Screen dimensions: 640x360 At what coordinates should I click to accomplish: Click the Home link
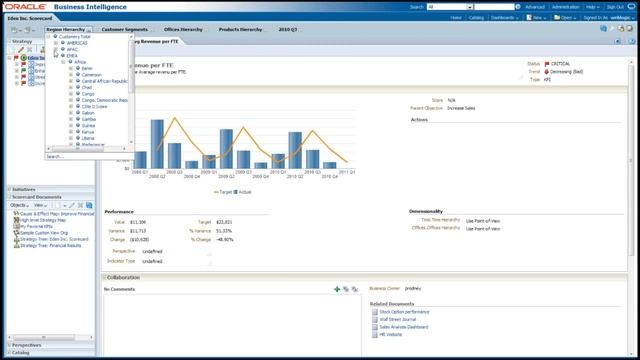coord(456,18)
